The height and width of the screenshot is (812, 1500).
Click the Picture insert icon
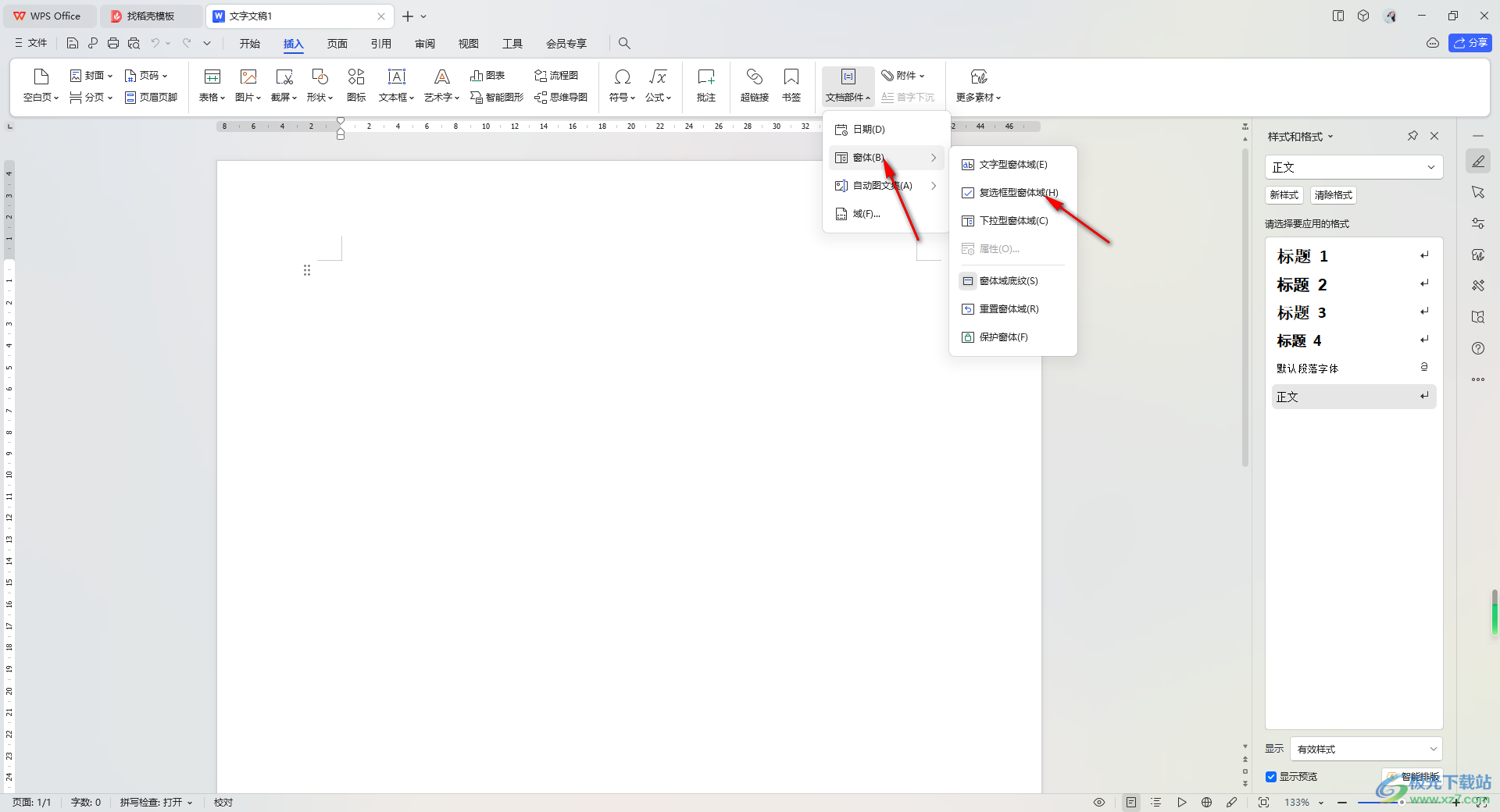click(248, 85)
